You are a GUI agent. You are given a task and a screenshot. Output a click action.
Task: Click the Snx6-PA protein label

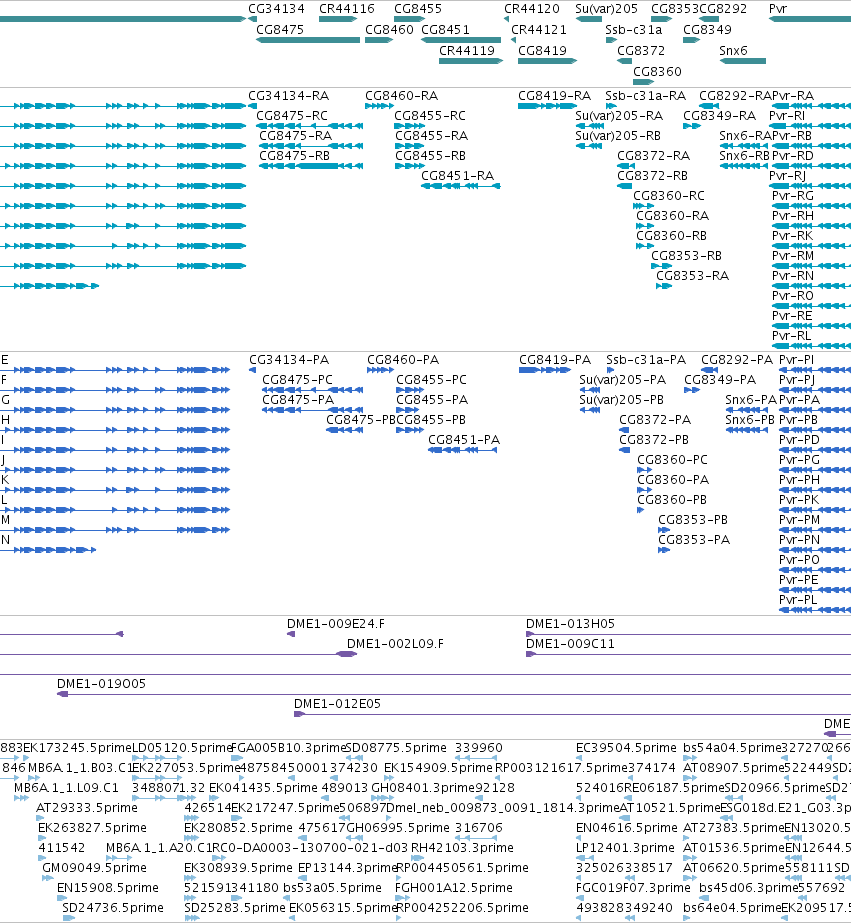(x=751, y=400)
